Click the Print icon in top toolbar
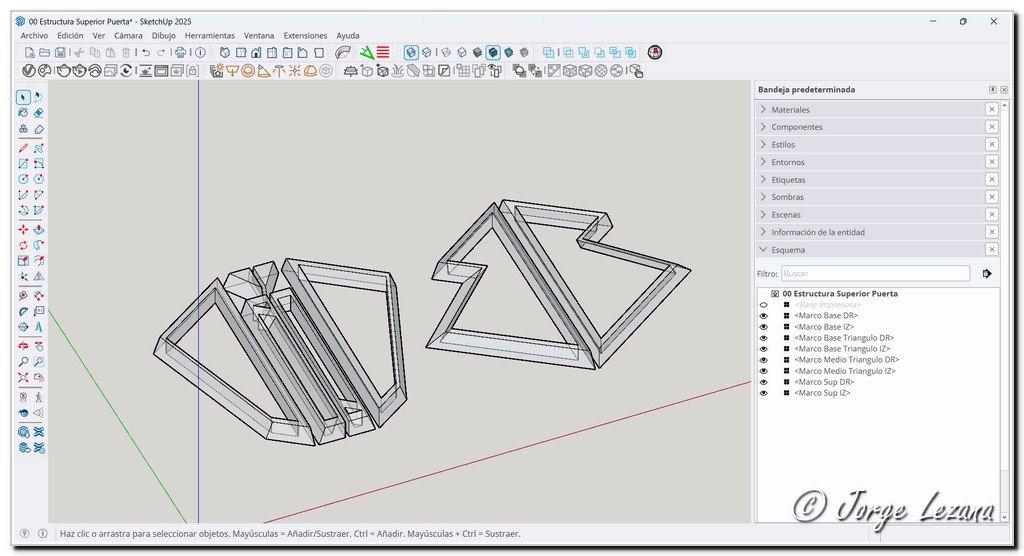This screenshot has width=1024, height=556. coord(180,52)
